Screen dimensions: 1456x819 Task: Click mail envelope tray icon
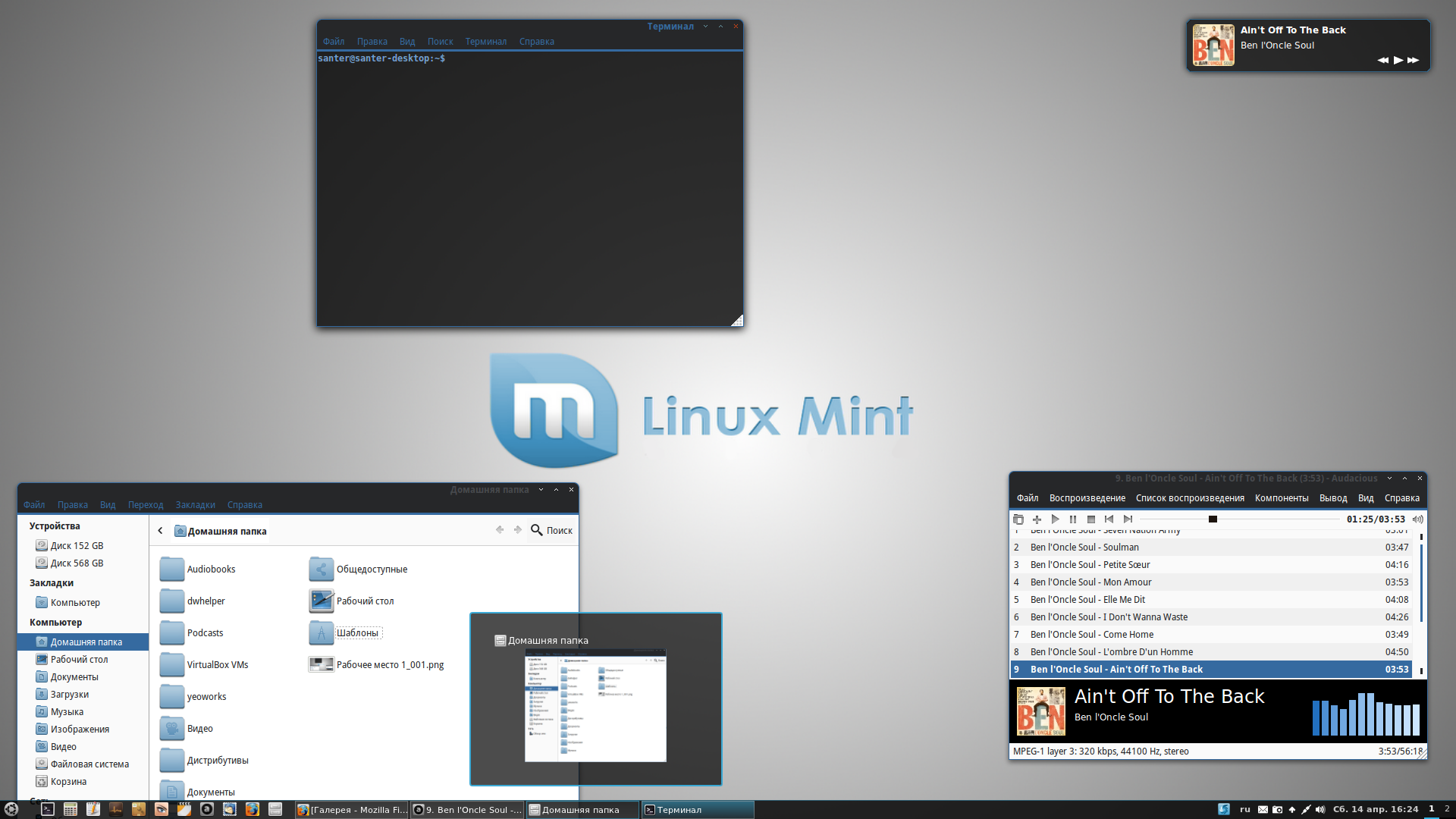1263,809
